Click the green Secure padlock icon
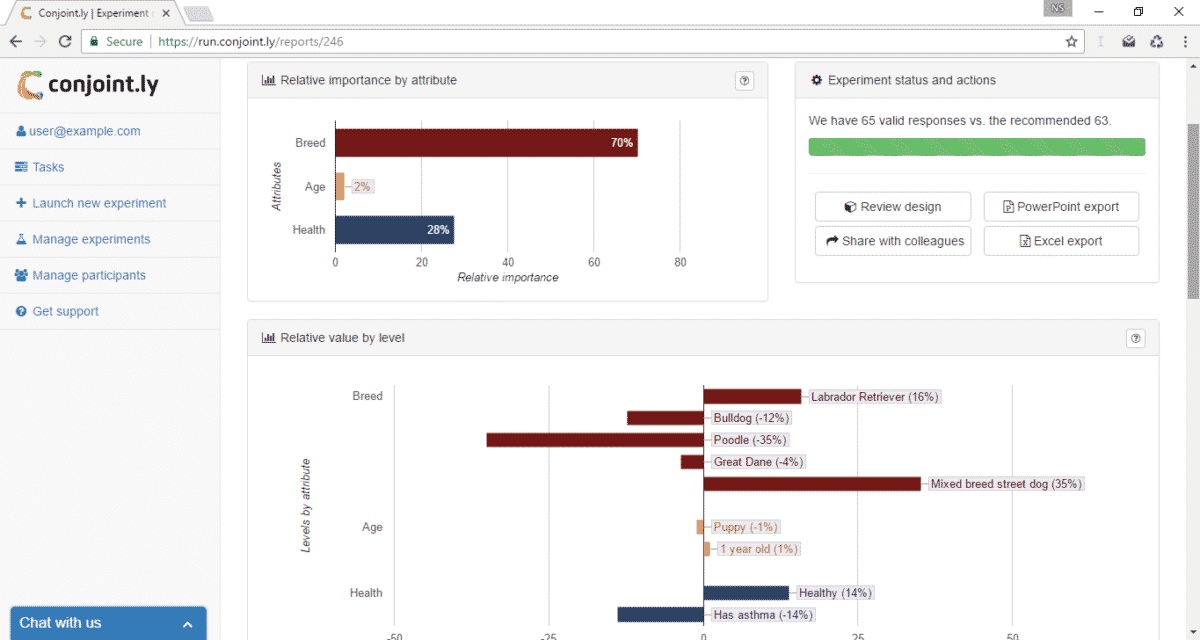Viewport: 1200px width, 640px height. pos(94,42)
